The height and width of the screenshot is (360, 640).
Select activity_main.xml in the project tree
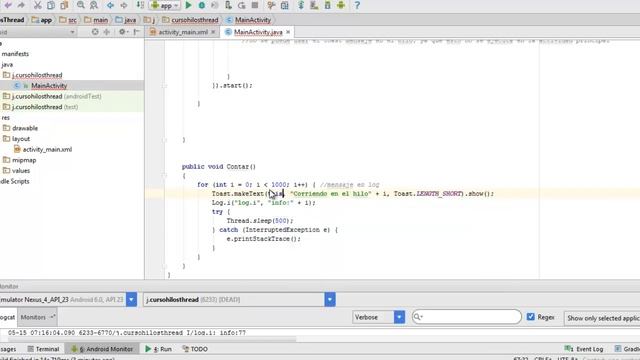(x=47, y=149)
